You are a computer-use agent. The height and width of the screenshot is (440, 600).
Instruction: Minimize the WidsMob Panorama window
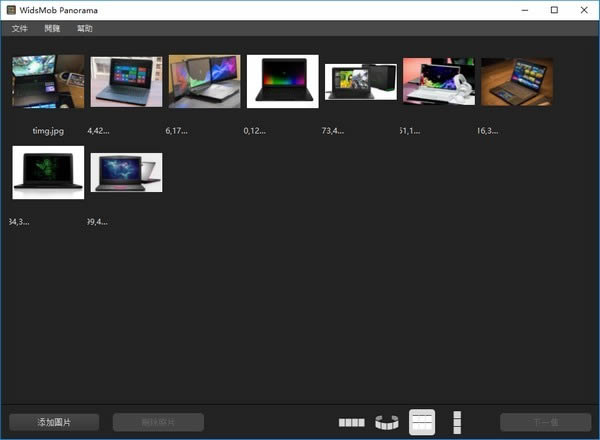click(525, 10)
